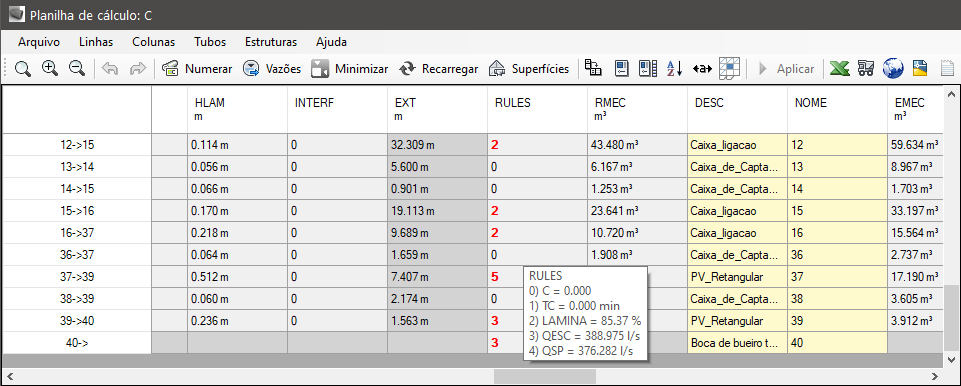The image size is (961, 386).
Task: Select row header 40->
Action: click(x=77, y=343)
